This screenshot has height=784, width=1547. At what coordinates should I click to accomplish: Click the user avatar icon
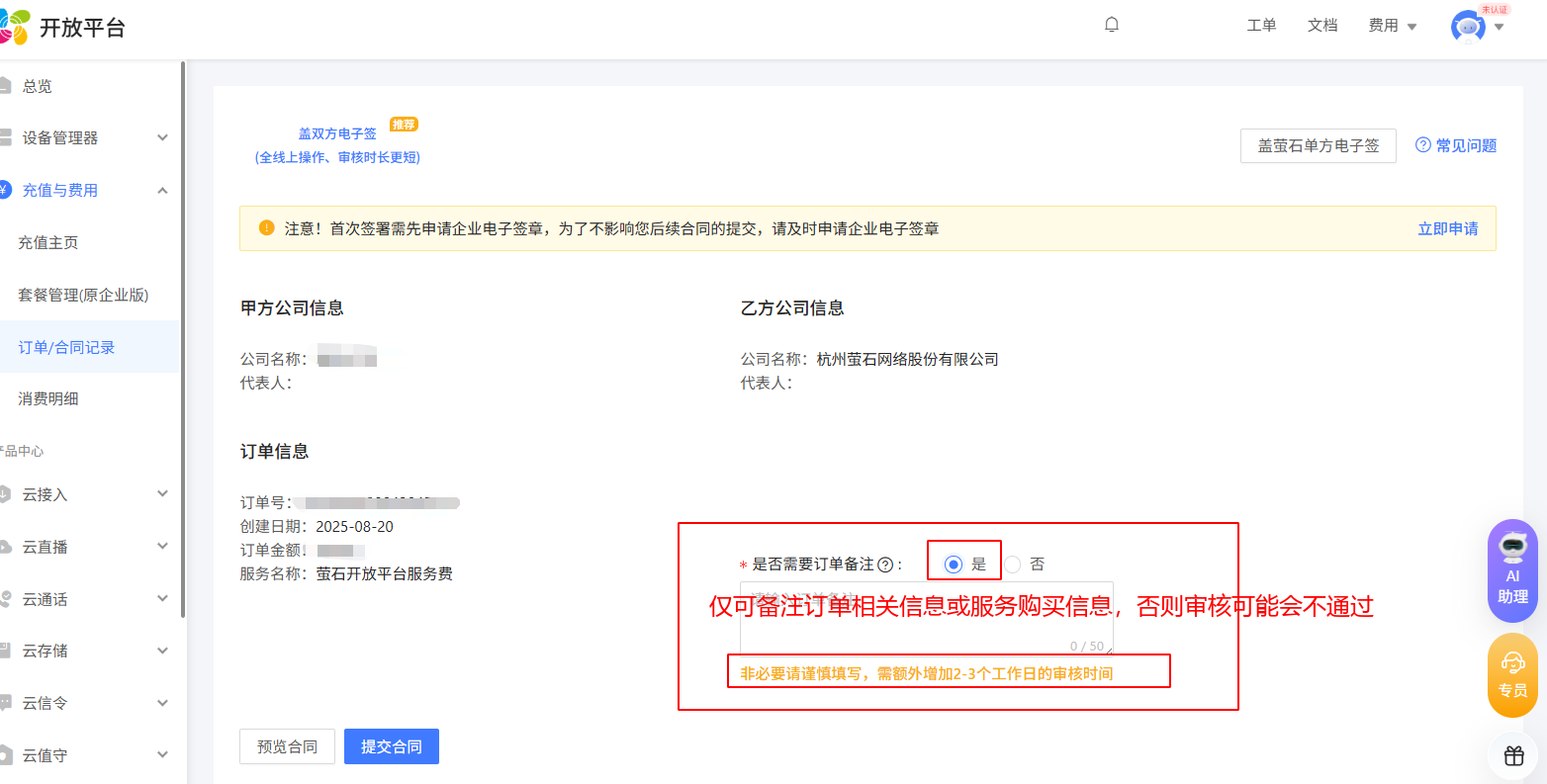pyautogui.click(x=1468, y=27)
